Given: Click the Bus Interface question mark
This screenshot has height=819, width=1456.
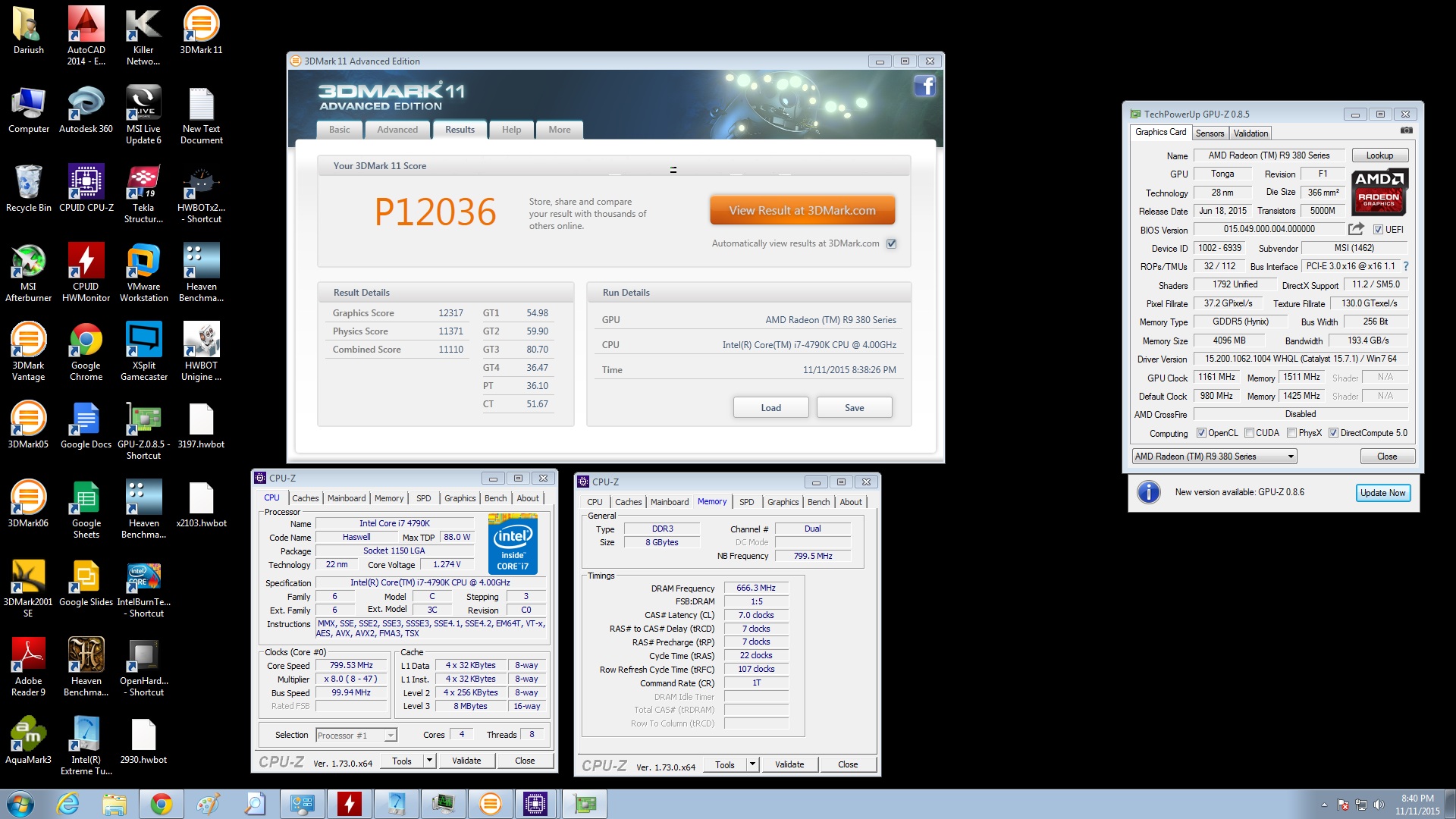Looking at the screenshot, I should 1405,266.
